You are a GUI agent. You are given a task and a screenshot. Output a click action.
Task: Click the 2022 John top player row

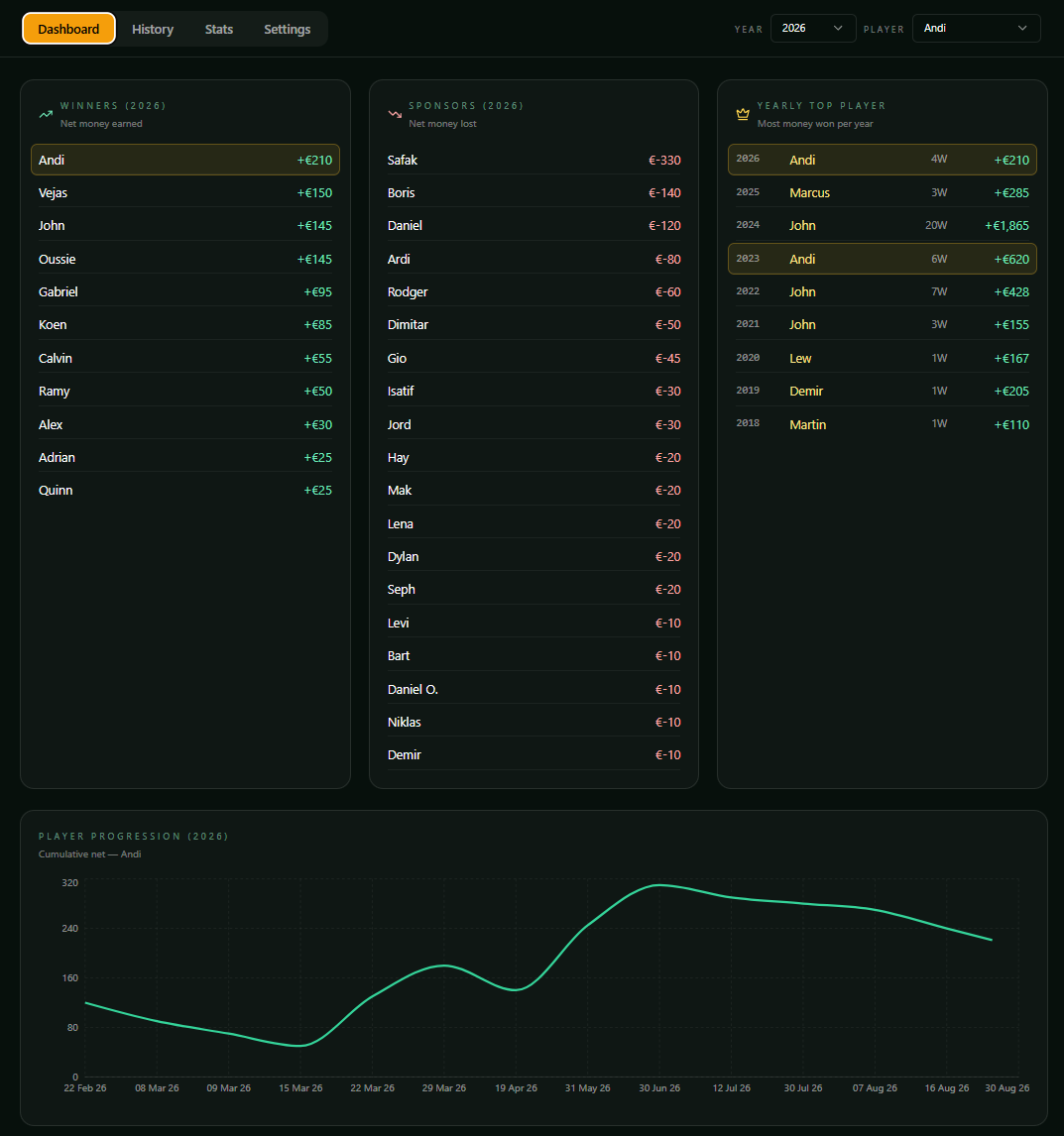click(883, 292)
